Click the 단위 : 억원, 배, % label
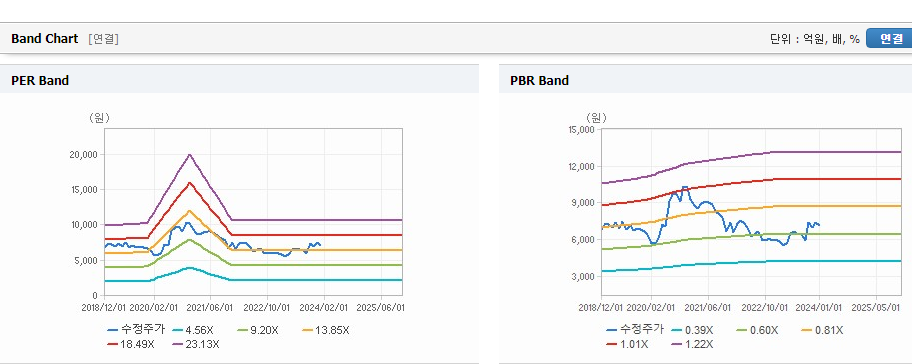 point(814,39)
